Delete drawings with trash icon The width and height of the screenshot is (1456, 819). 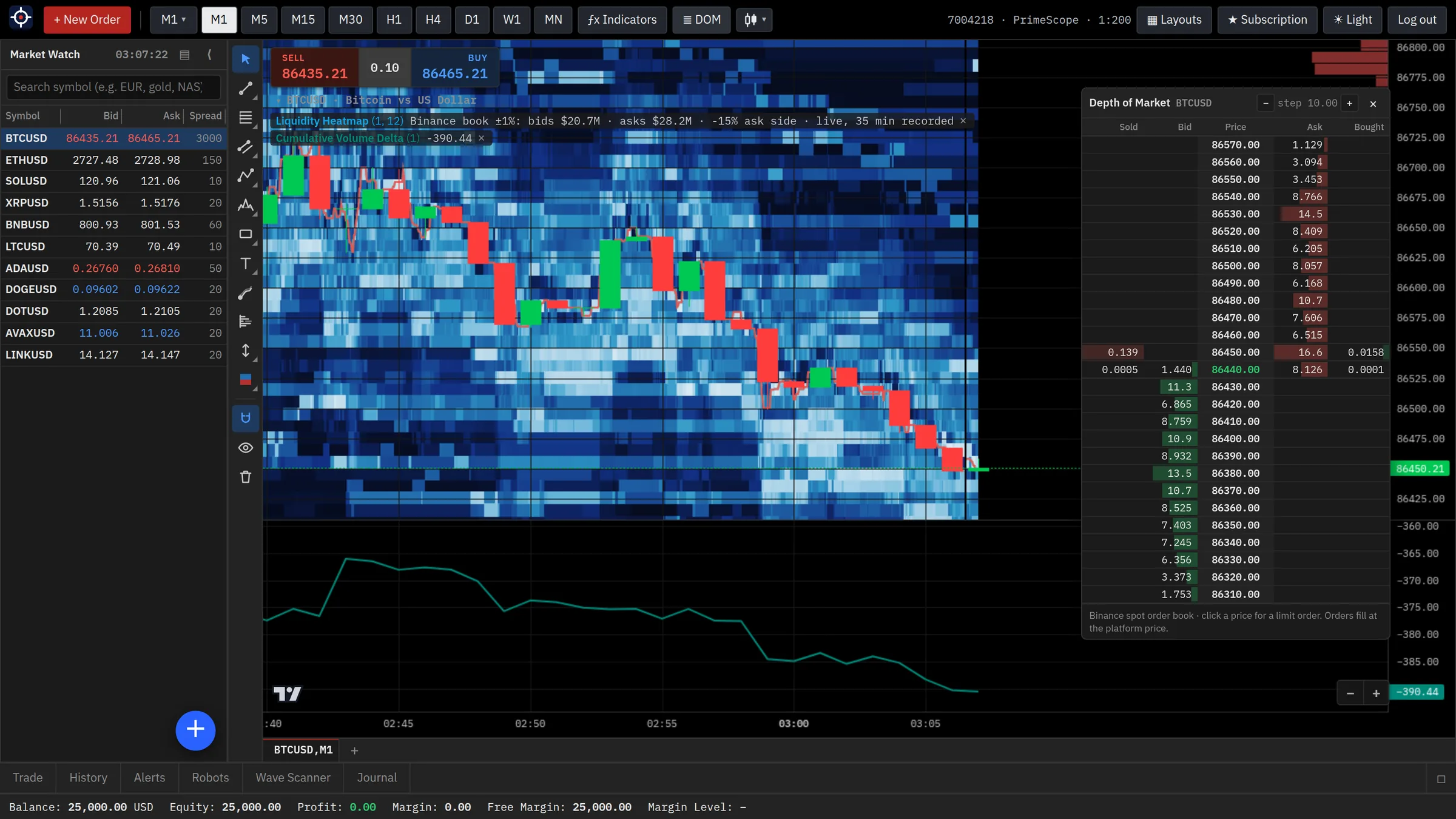pos(245,477)
